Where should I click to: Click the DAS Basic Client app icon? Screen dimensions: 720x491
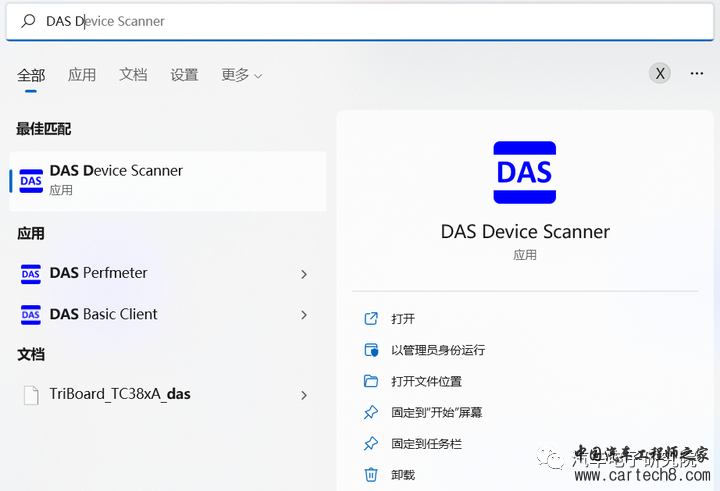tap(31, 315)
